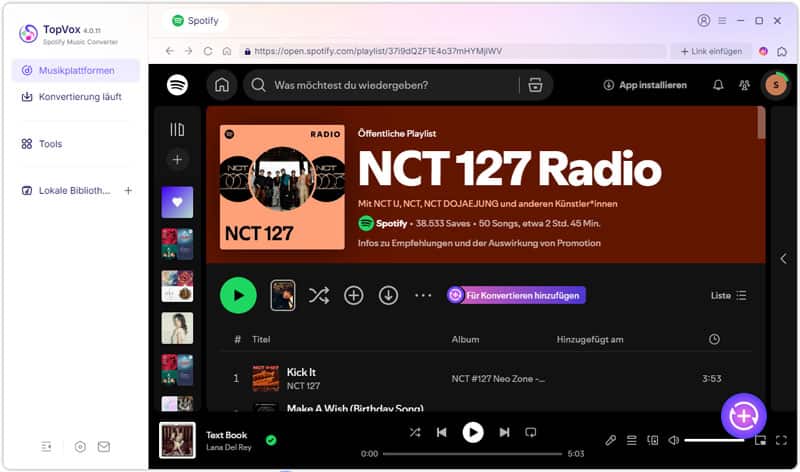The width and height of the screenshot is (800, 472).
Task: Seek in the track progress bar
Action: (472, 454)
